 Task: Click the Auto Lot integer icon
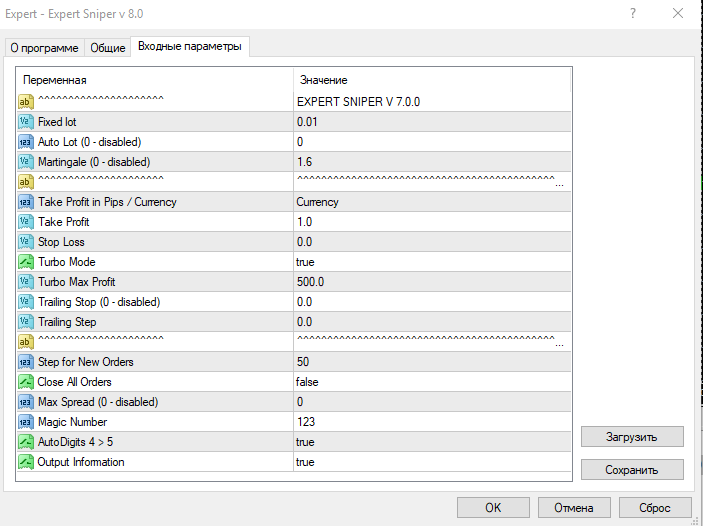point(27,142)
